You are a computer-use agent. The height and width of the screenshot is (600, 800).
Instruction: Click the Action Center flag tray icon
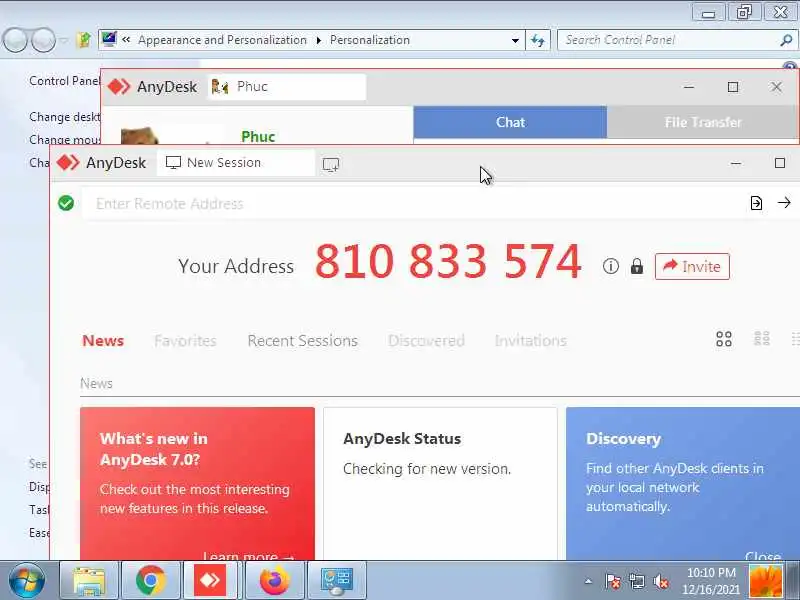click(x=613, y=581)
